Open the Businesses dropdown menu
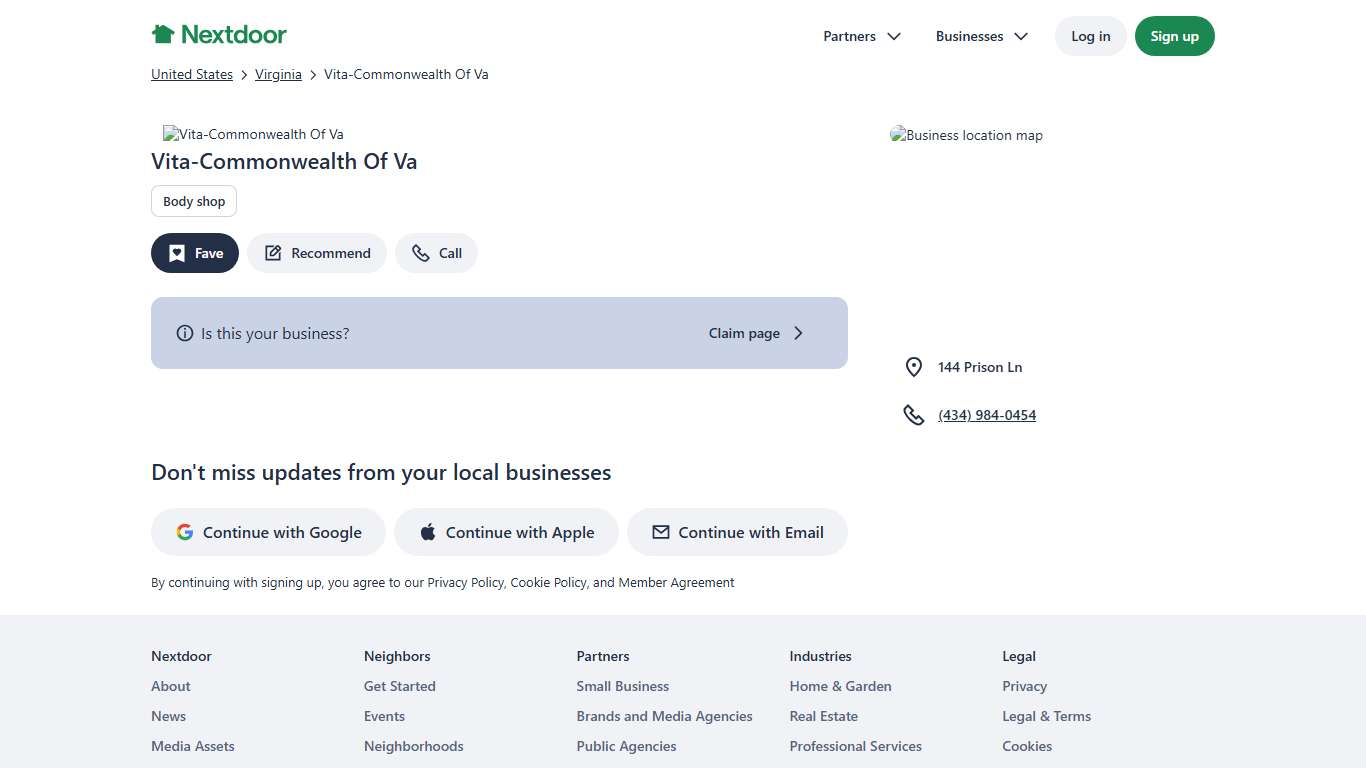The image size is (1366, 768). tap(981, 36)
